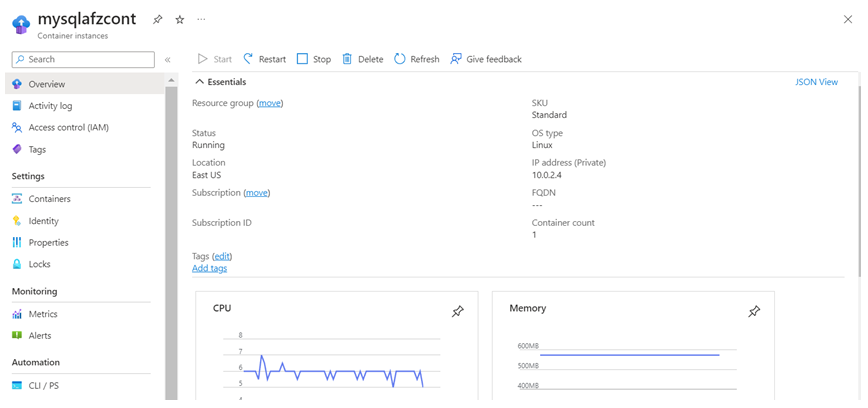Open the Containers settings page
The width and height of the screenshot is (868, 408).
(49, 199)
